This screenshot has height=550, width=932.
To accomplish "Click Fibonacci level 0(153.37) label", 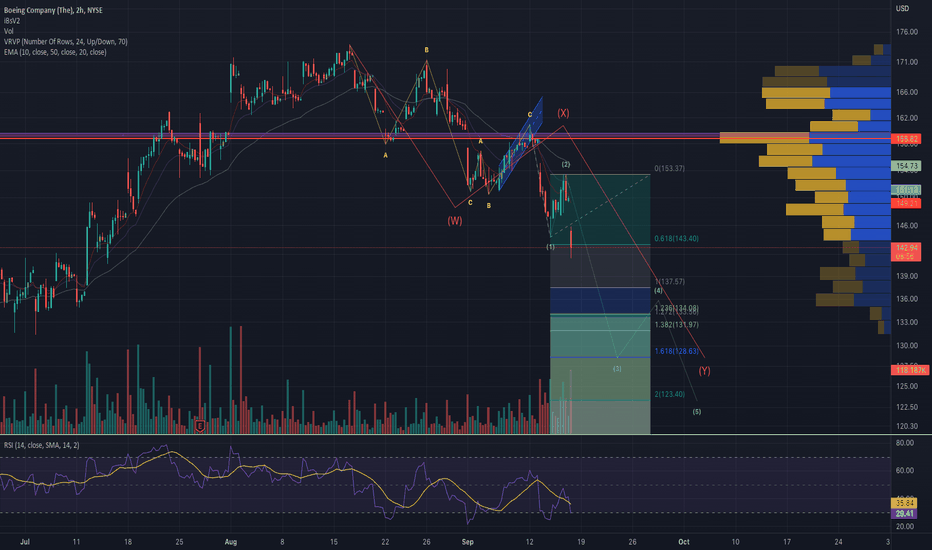I will point(669,169).
